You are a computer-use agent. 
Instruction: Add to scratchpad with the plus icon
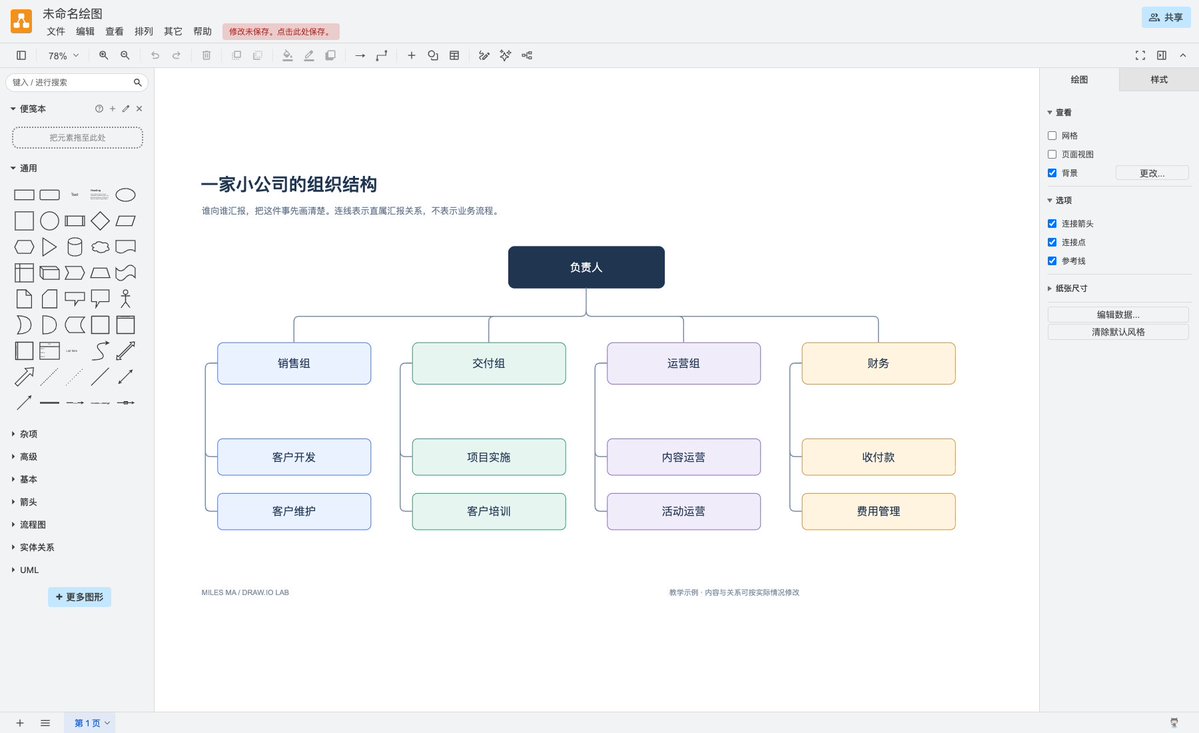tap(112, 109)
